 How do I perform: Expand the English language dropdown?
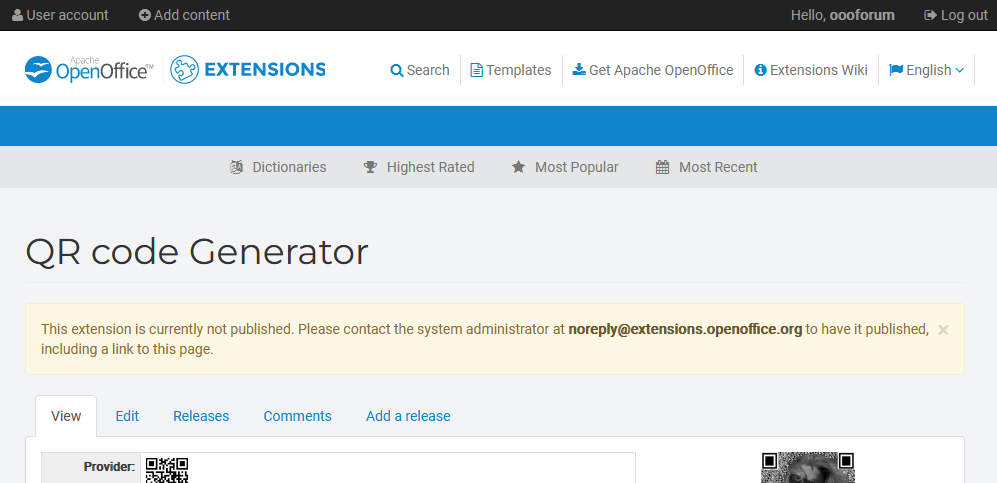(926, 70)
